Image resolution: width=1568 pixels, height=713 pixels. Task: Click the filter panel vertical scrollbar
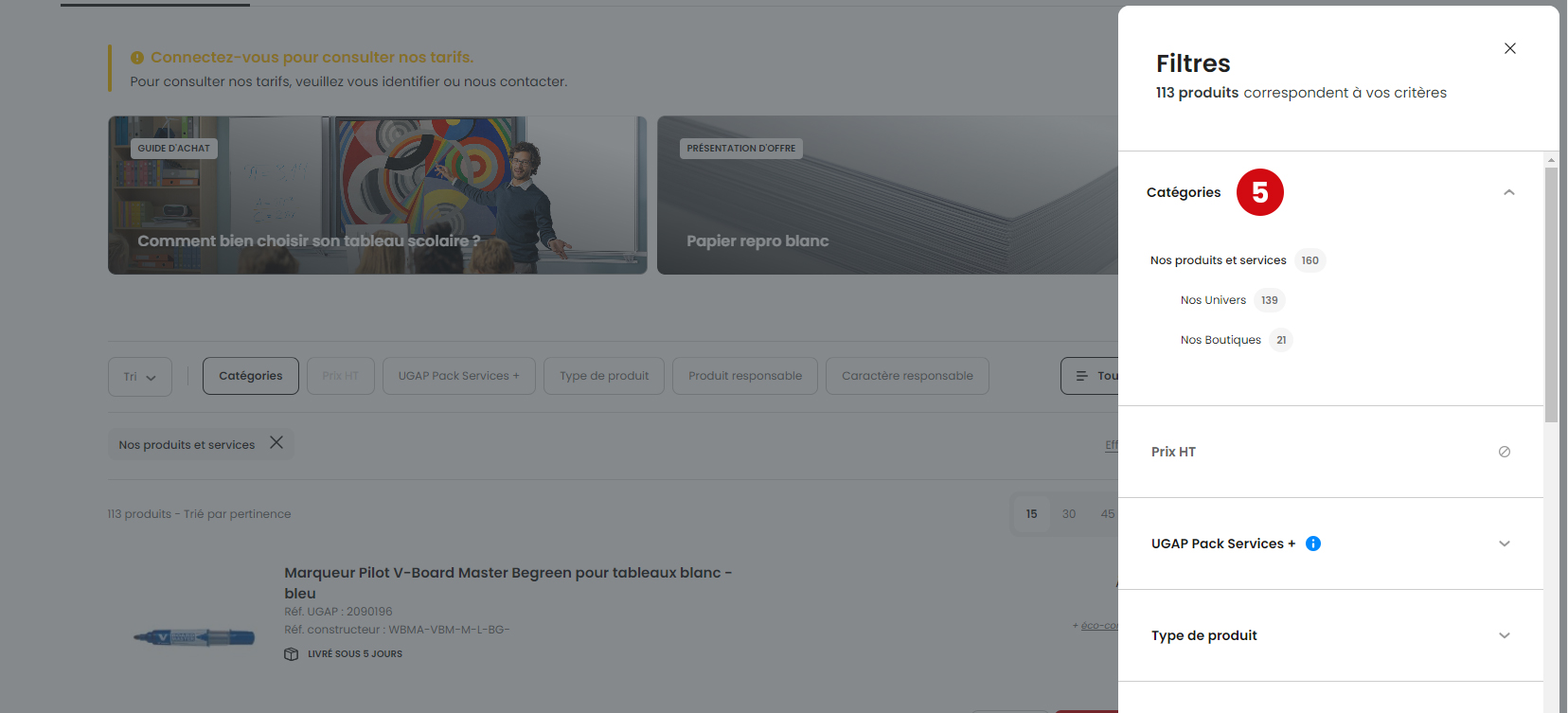[1551, 294]
